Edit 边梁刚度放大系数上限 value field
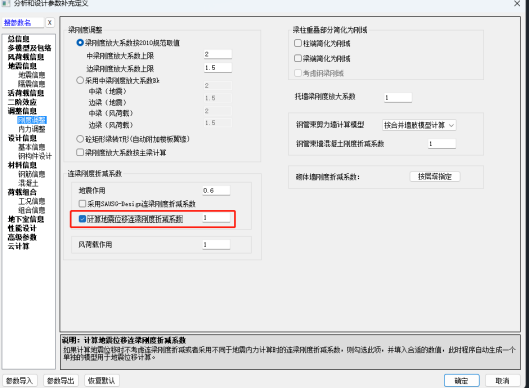 click(218, 68)
